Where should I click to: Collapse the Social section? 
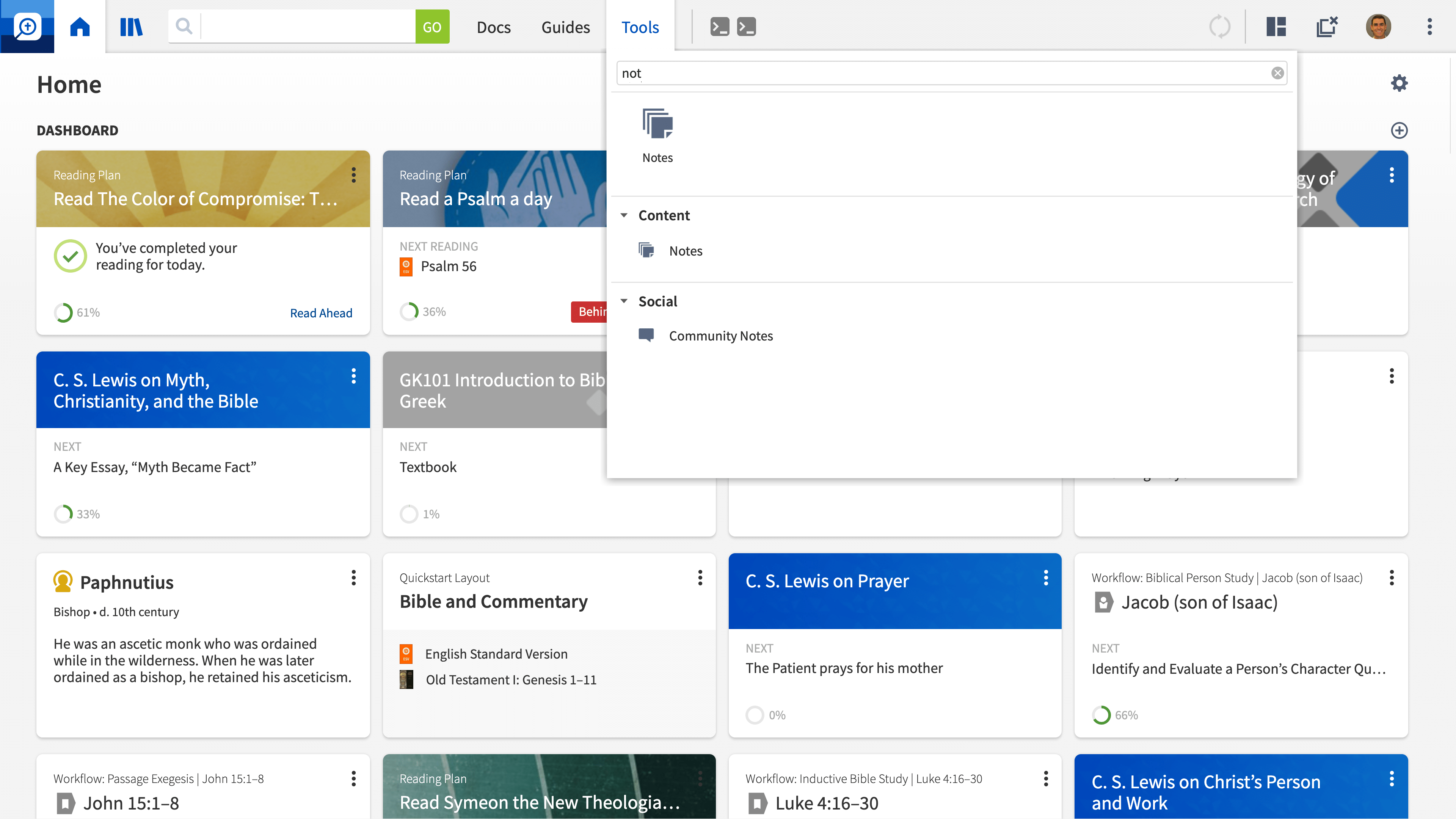(624, 301)
